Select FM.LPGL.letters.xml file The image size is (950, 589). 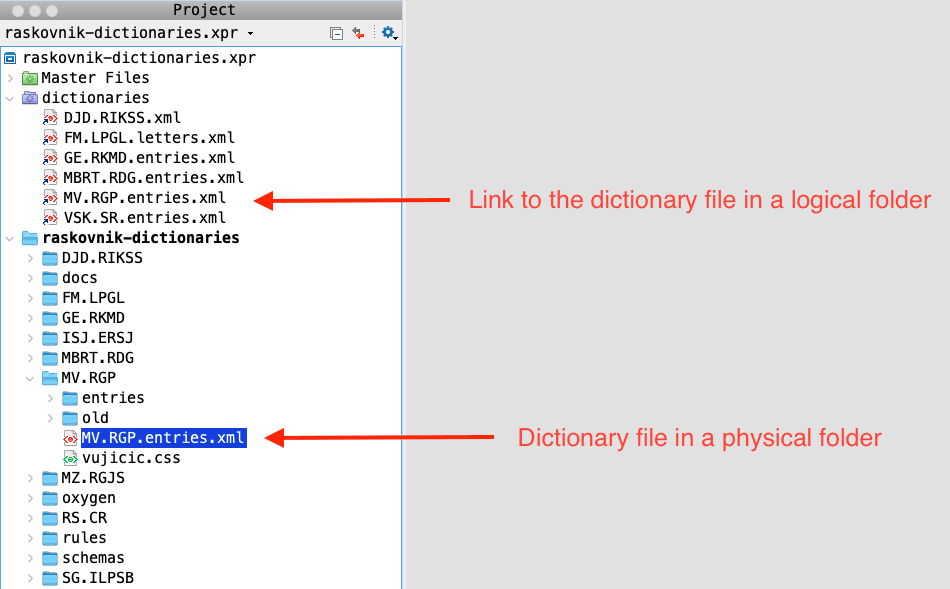pos(149,138)
